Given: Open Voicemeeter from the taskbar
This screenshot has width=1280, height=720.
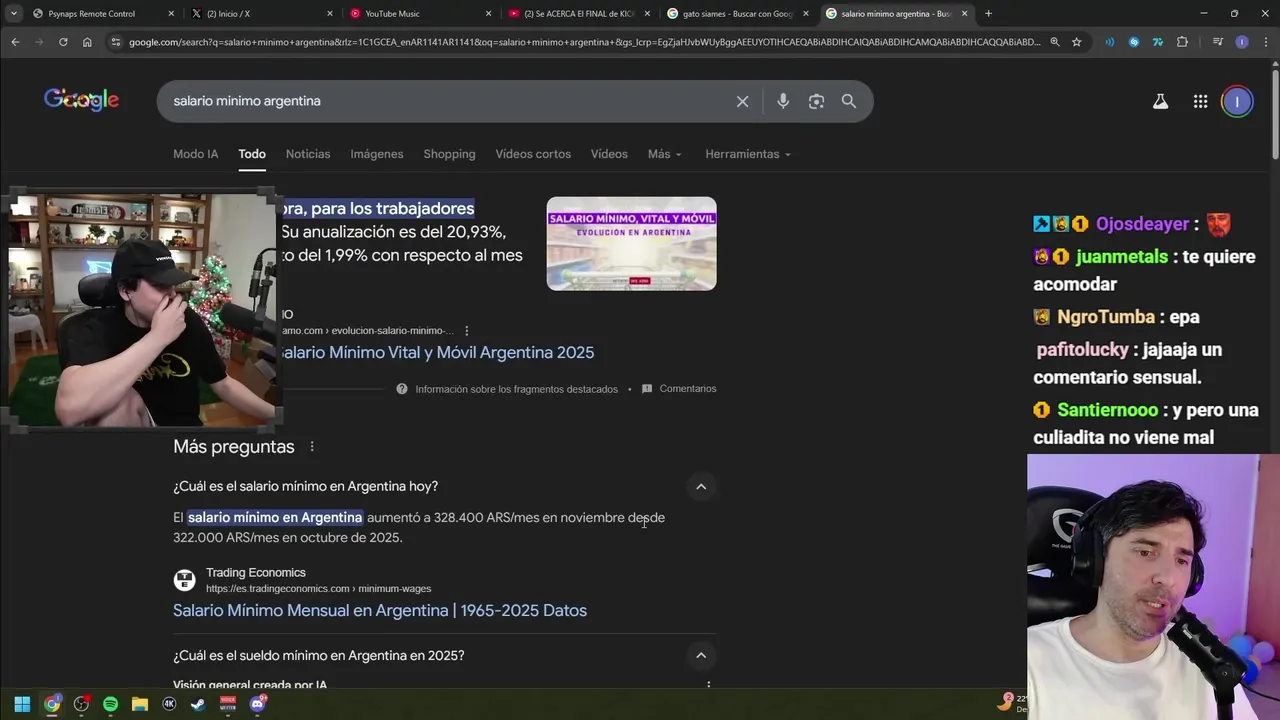Looking at the screenshot, I should coord(228,704).
